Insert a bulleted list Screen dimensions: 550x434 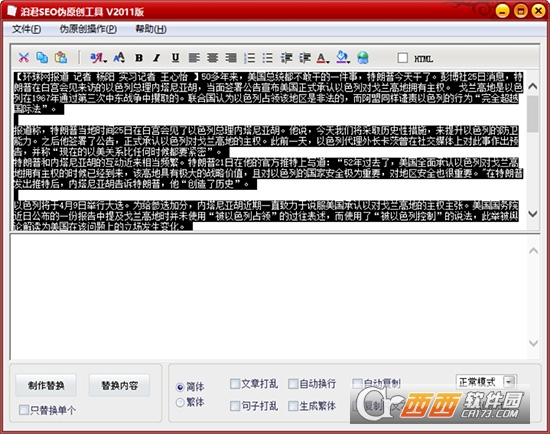click(x=268, y=58)
